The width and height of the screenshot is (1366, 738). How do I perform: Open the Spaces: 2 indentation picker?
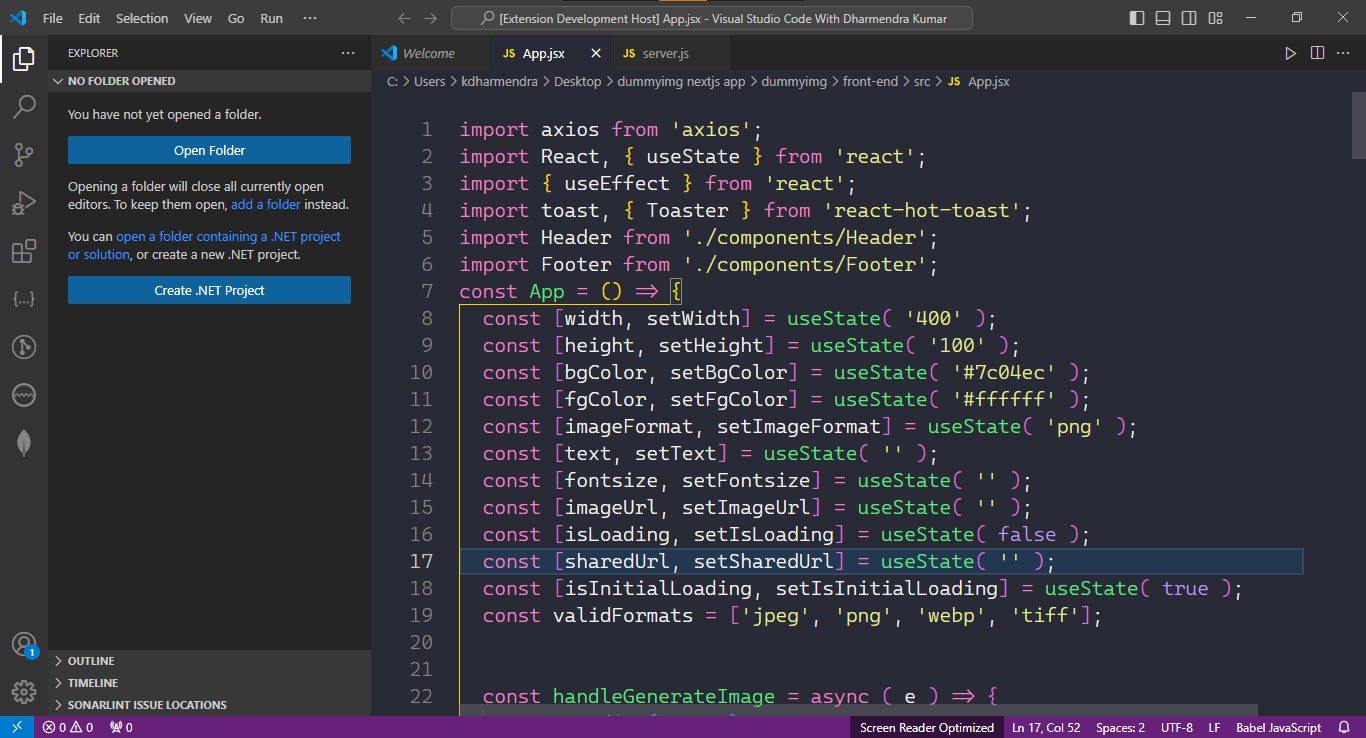tap(1121, 727)
